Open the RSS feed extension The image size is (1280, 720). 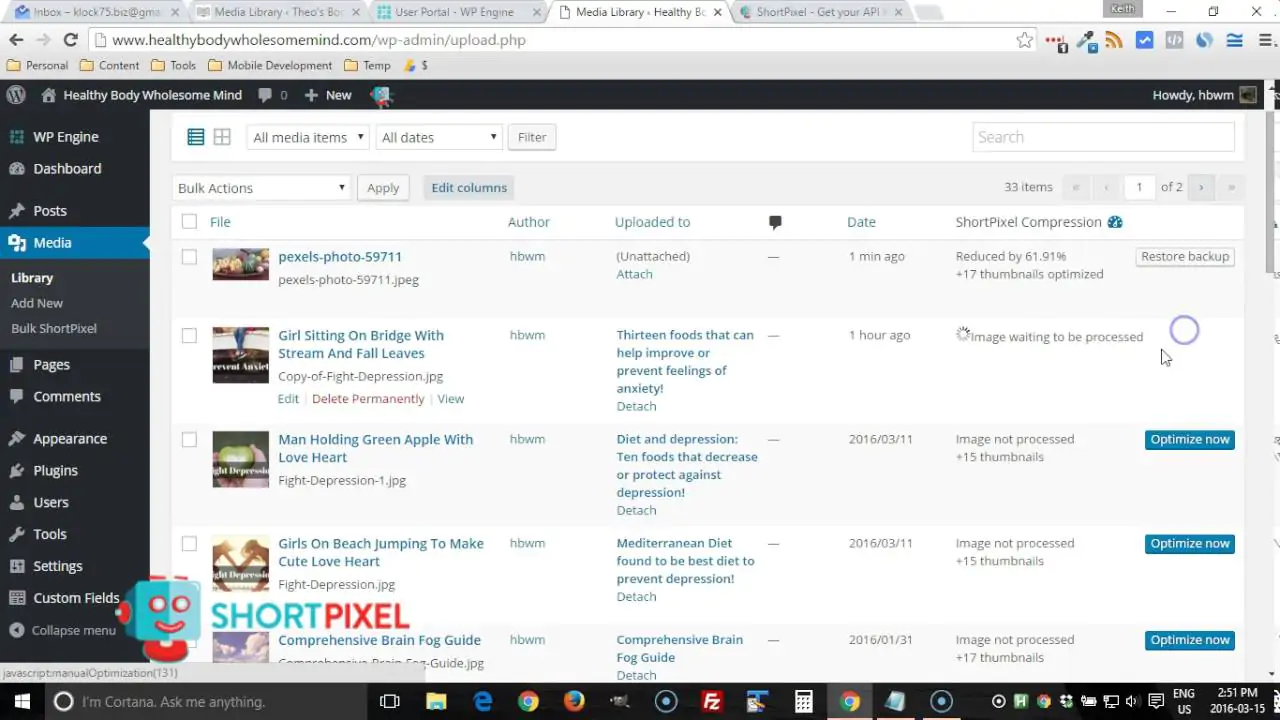click(1114, 41)
